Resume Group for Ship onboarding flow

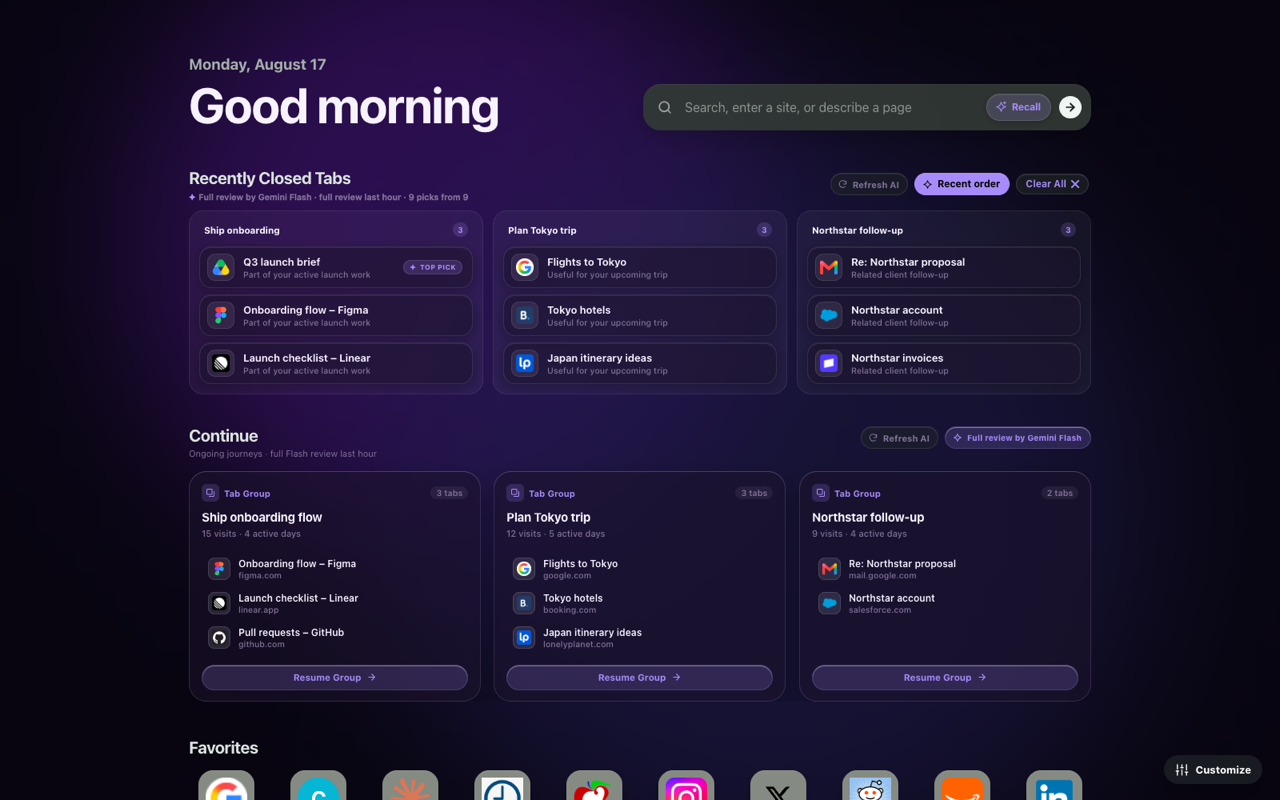pyautogui.click(x=334, y=677)
